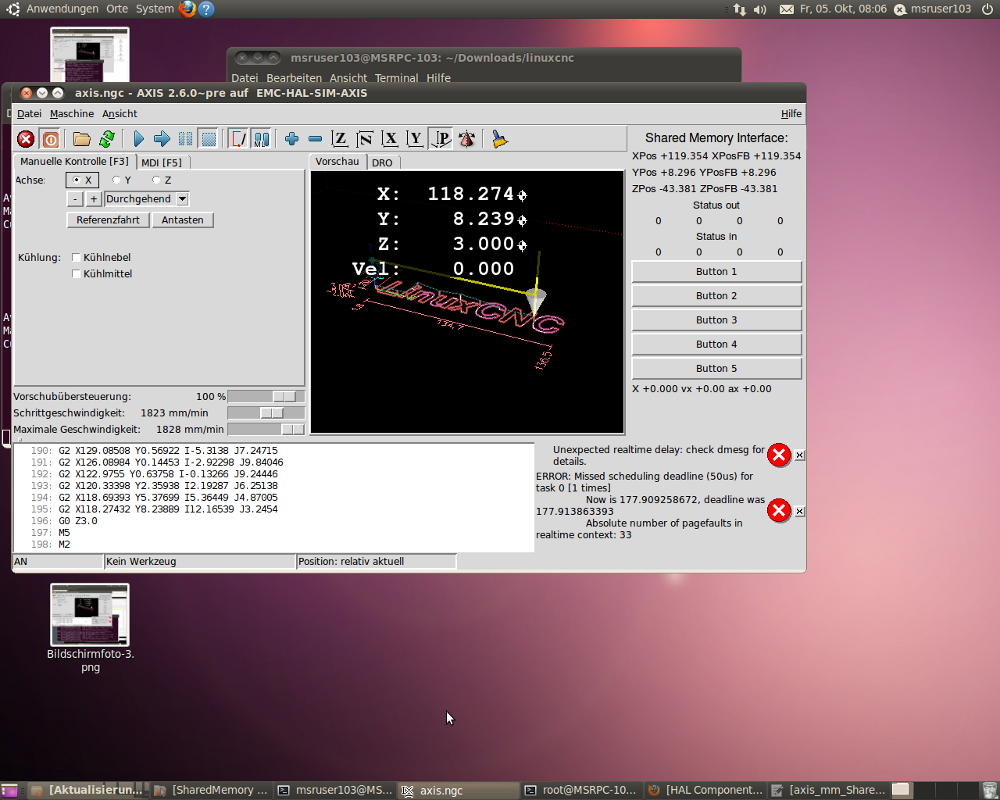Switch to DRO tab
The height and width of the screenshot is (800, 1000).
382,163
